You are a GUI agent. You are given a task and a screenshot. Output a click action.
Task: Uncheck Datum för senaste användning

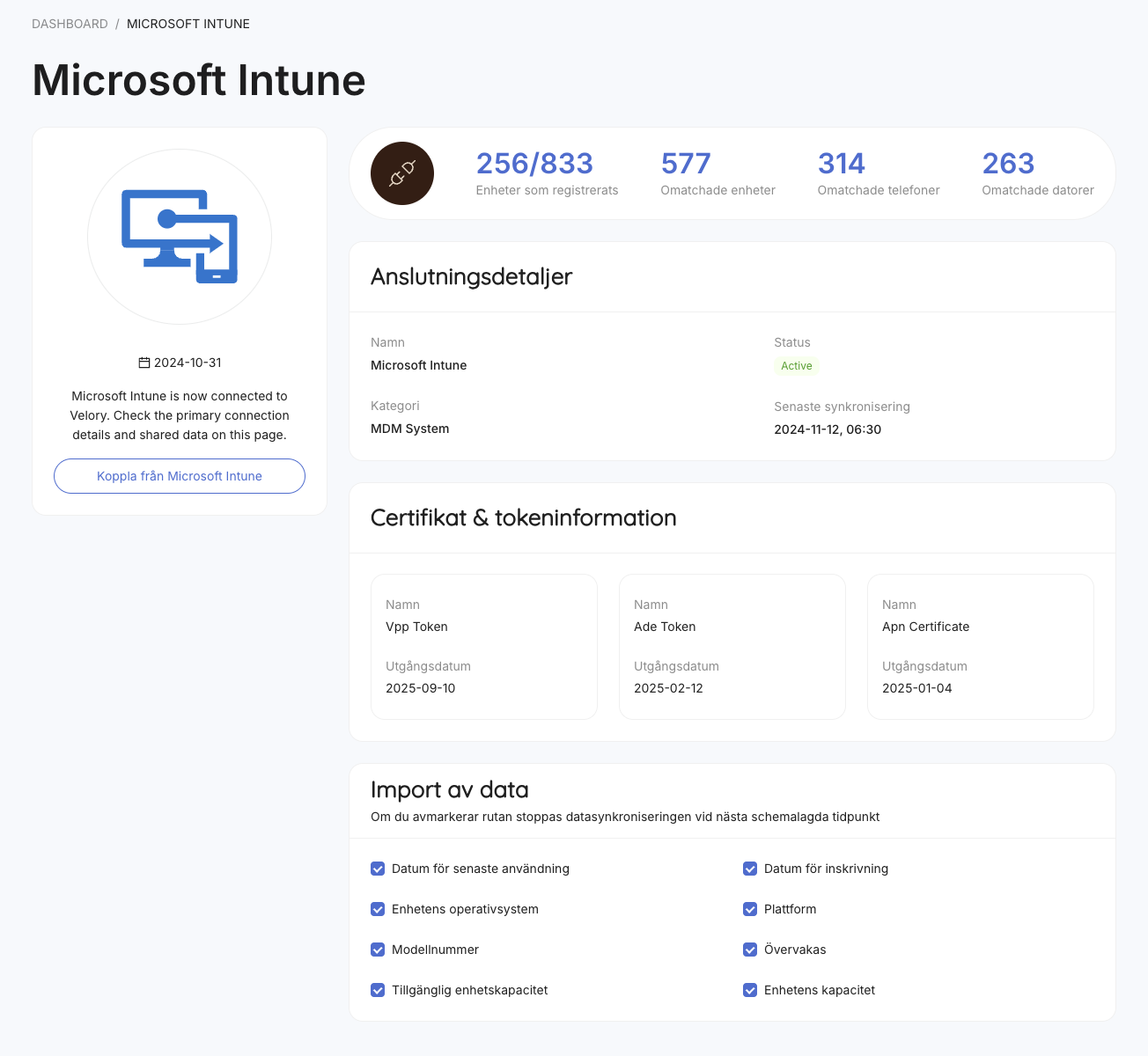pos(378,869)
